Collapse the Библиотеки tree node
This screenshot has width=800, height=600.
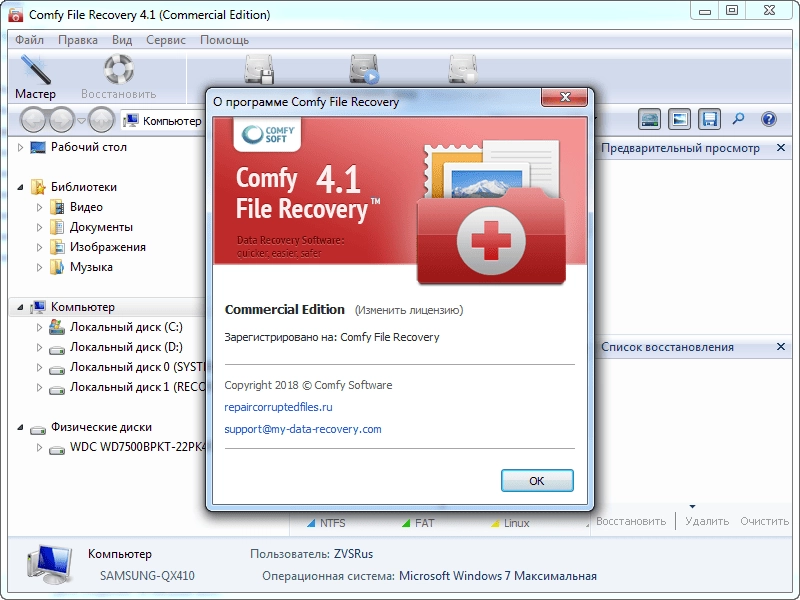[20, 188]
